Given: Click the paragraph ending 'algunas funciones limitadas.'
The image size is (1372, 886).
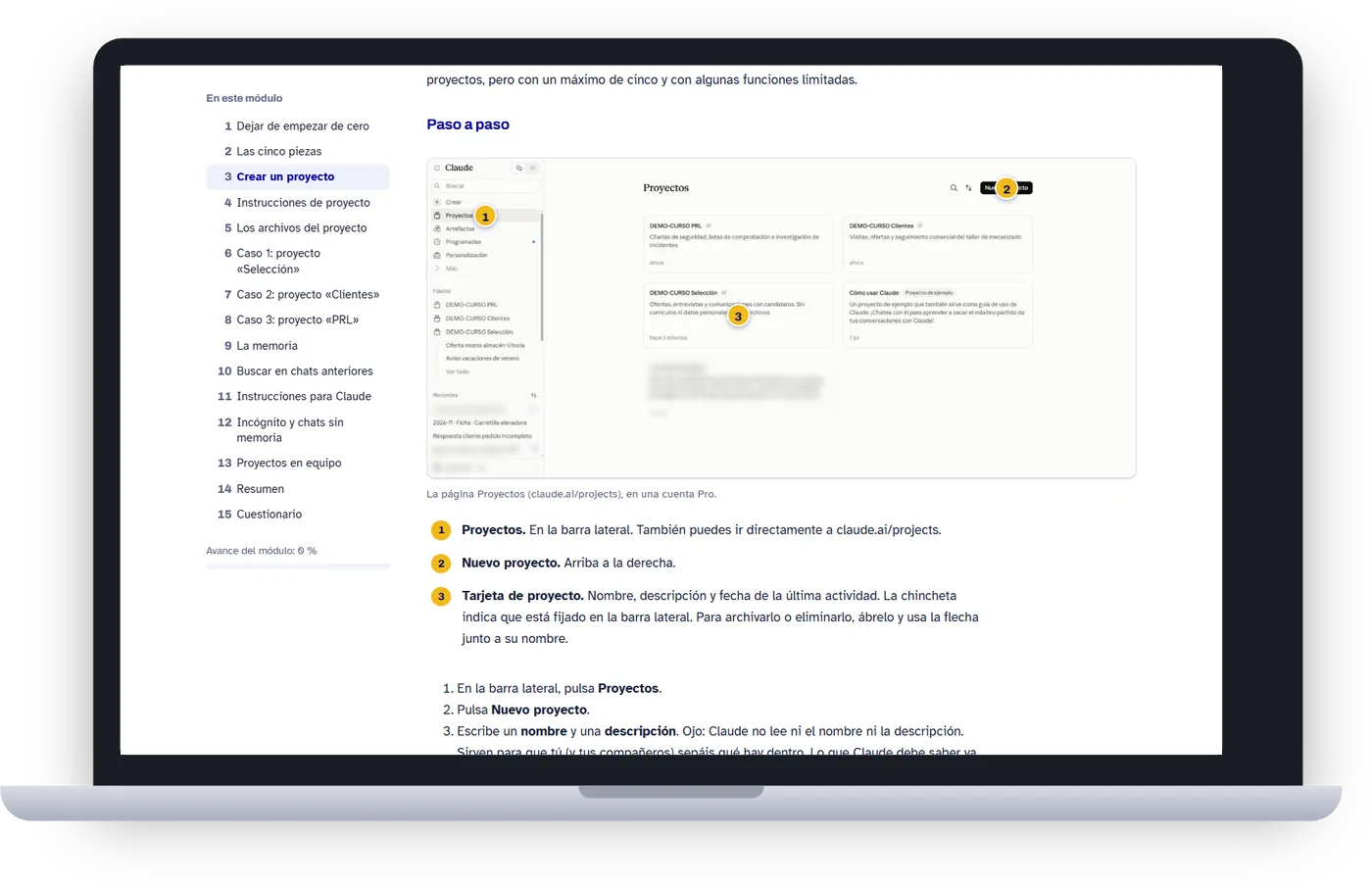Looking at the screenshot, I should point(642,80).
